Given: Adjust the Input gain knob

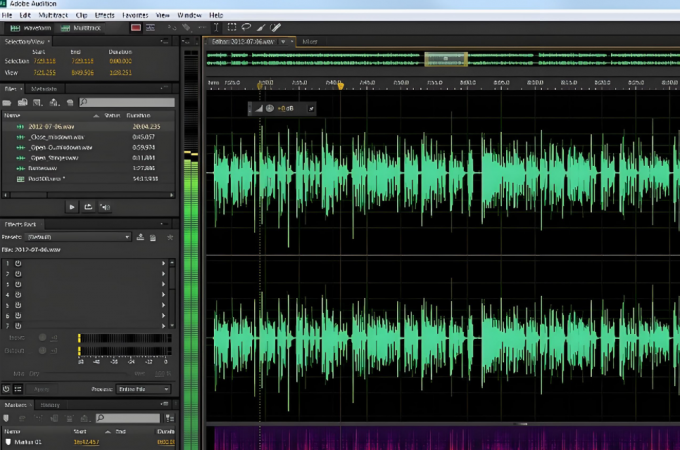Looking at the screenshot, I should (42, 337).
